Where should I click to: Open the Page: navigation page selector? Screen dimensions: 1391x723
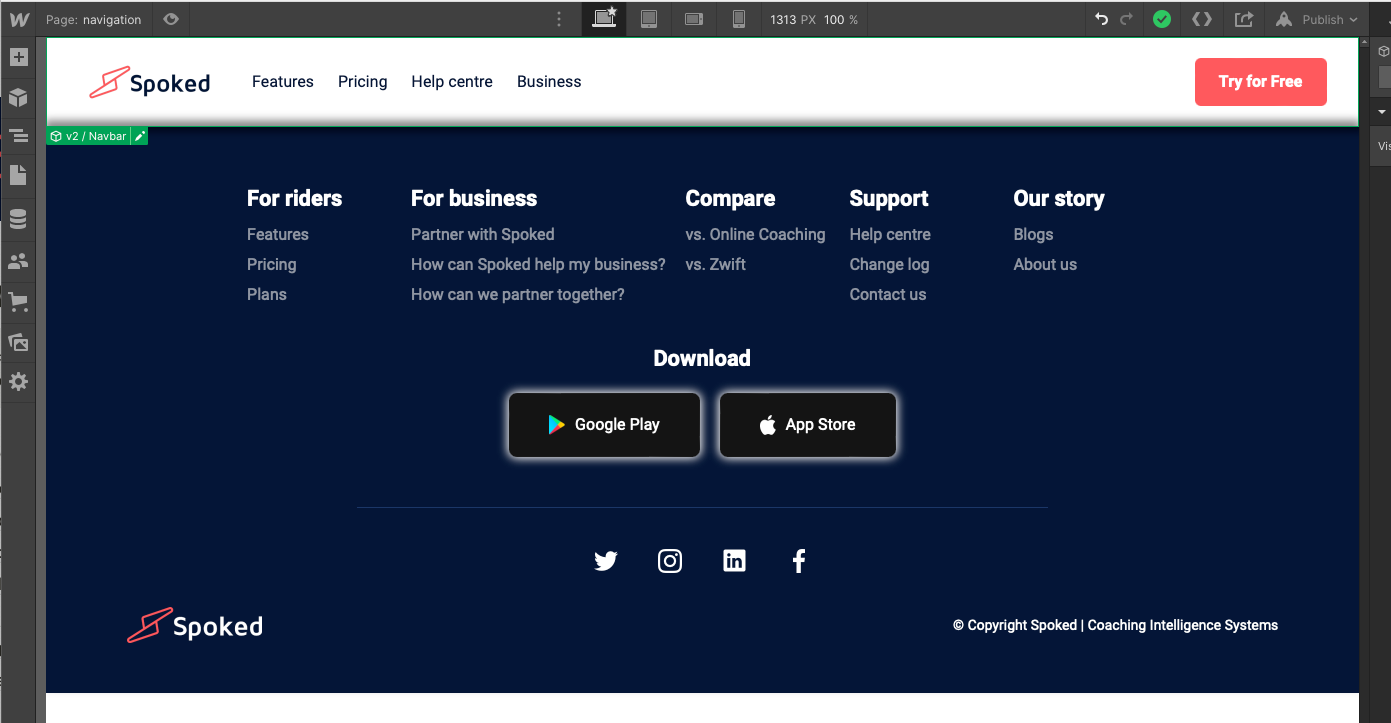(x=94, y=19)
